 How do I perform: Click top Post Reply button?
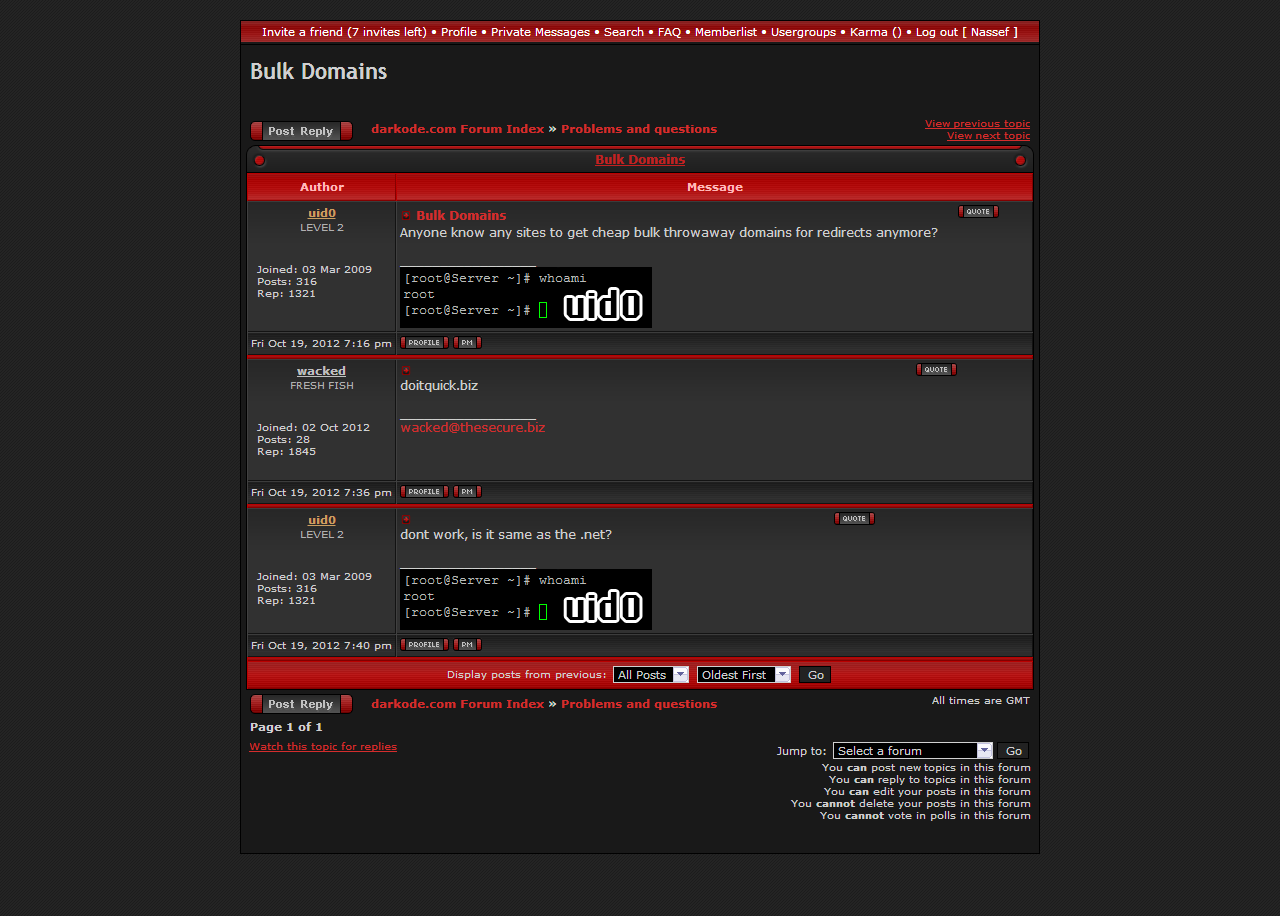[x=301, y=131]
